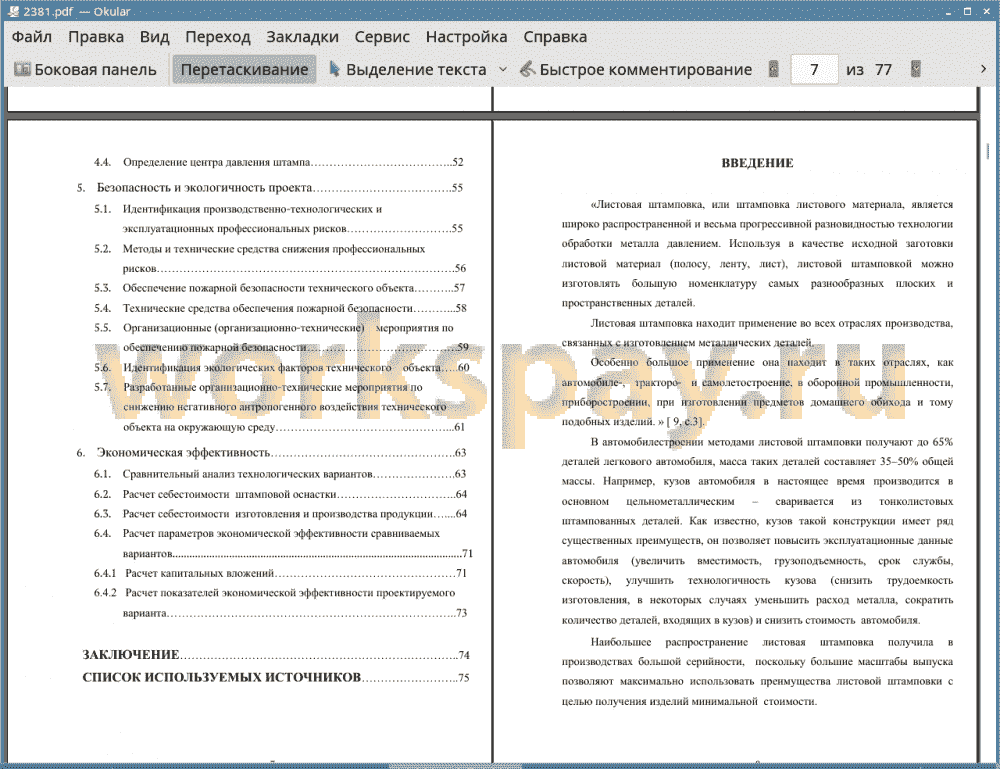The image size is (1000, 769).
Task: Go to the previous page arrow icon
Action: click(774, 69)
